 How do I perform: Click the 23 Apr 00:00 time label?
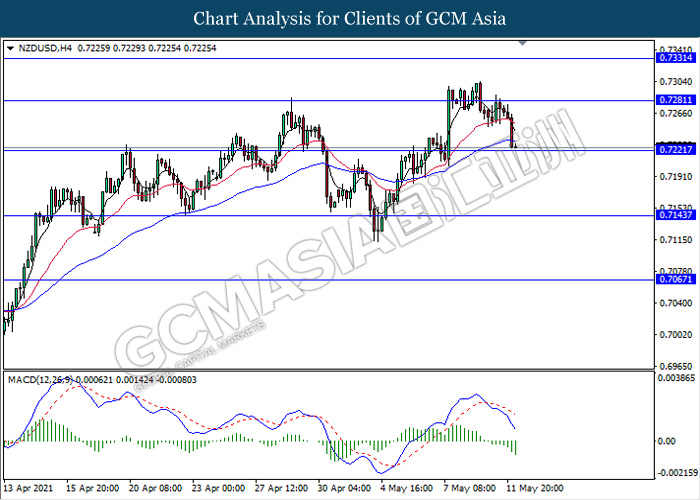point(218,488)
